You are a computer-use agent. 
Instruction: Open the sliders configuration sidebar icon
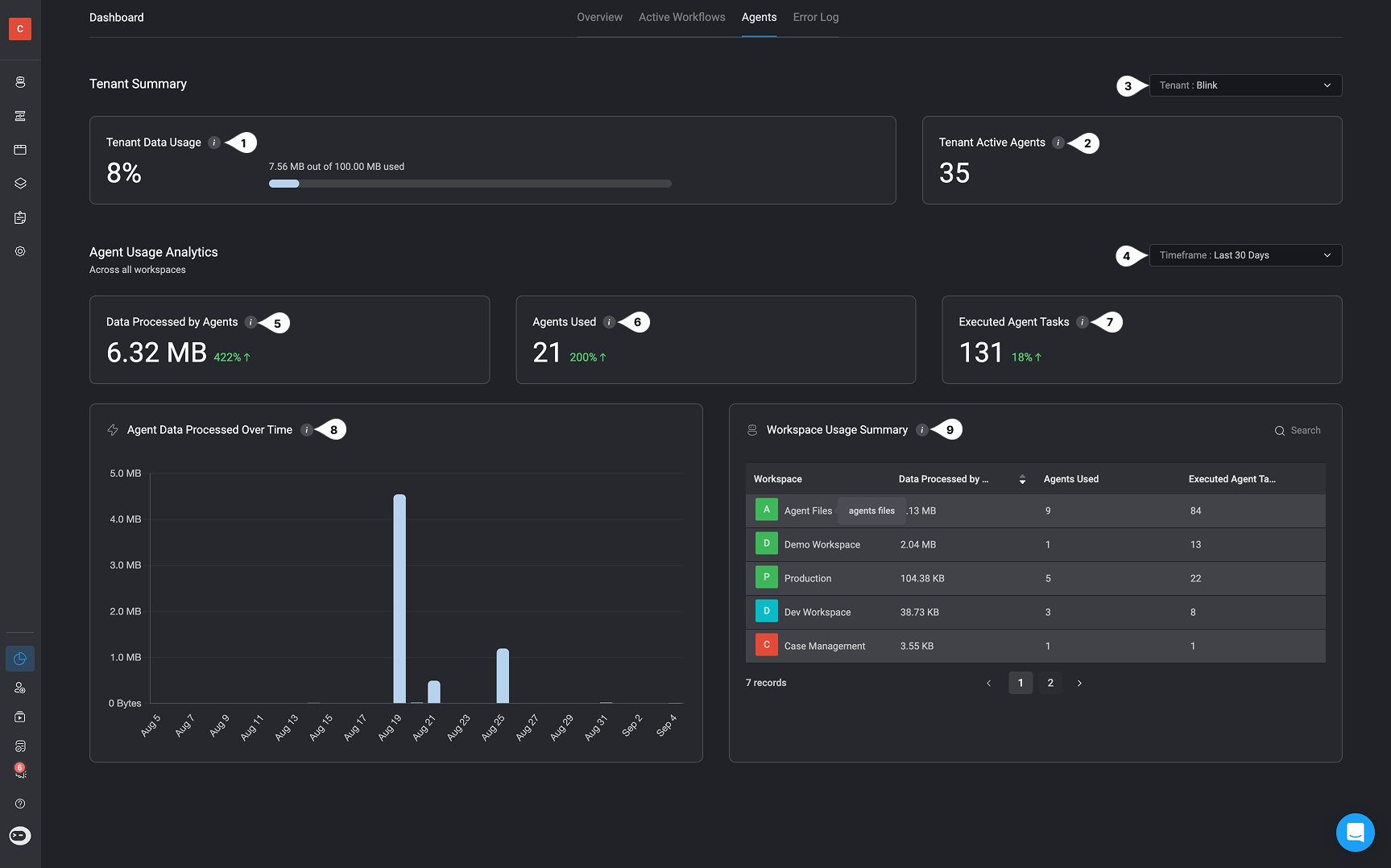(20, 116)
